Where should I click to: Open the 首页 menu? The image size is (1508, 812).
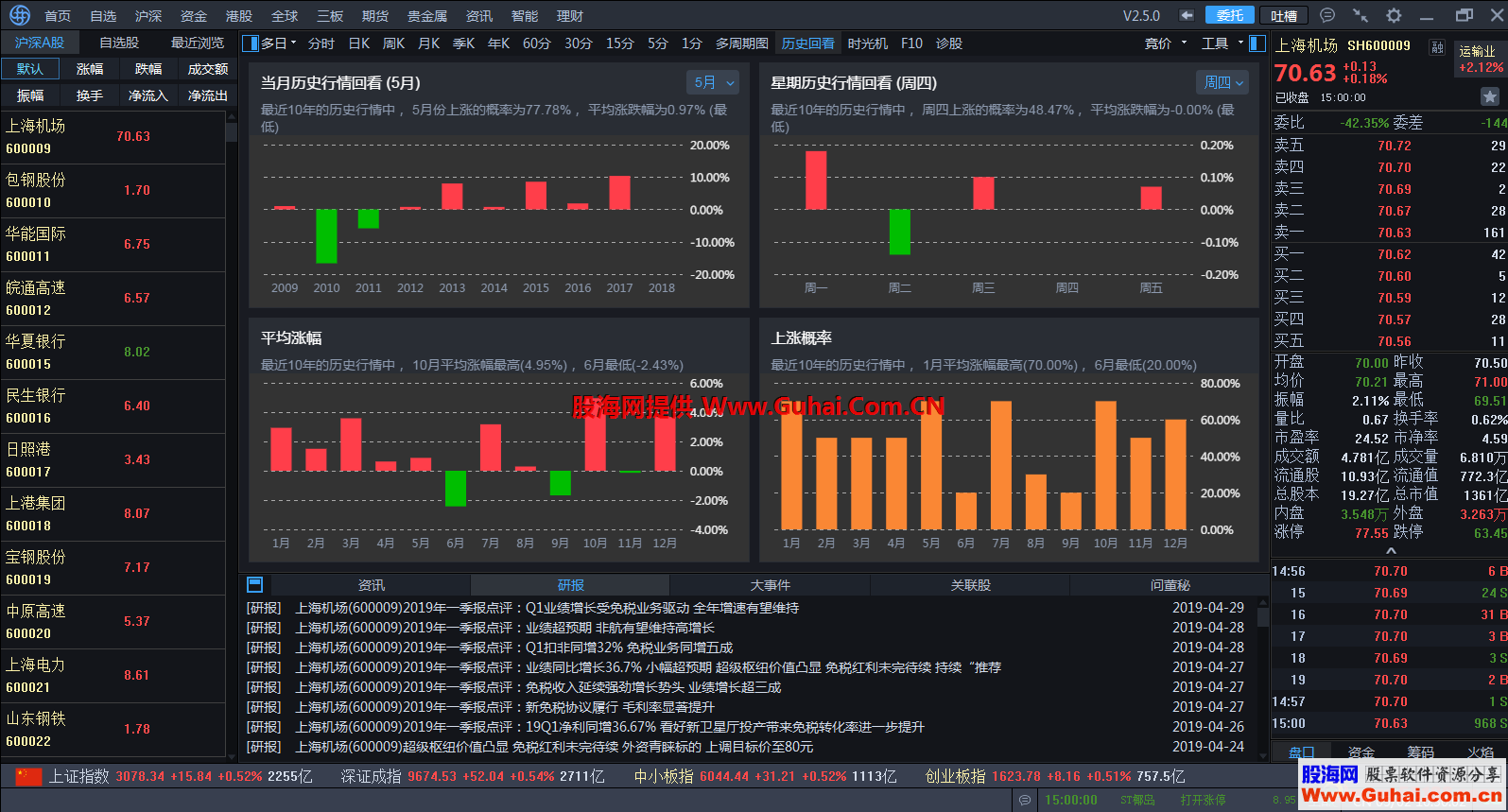pyautogui.click(x=58, y=16)
